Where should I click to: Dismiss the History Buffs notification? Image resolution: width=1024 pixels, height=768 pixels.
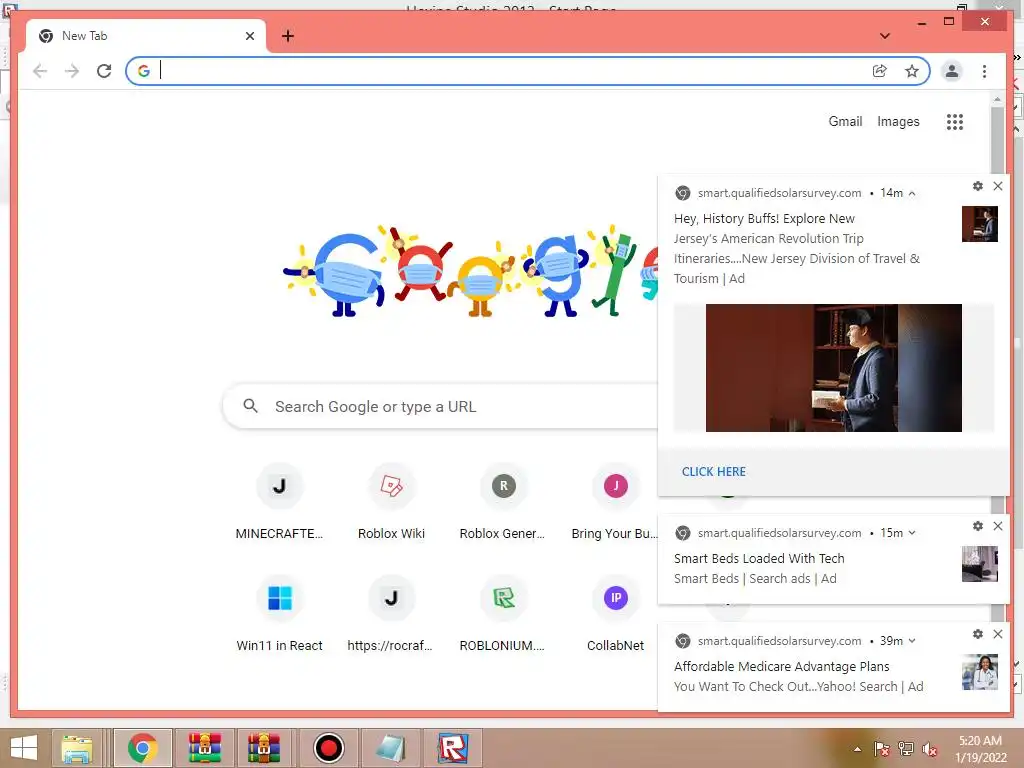pyautogui.click(x=998, y=186)
